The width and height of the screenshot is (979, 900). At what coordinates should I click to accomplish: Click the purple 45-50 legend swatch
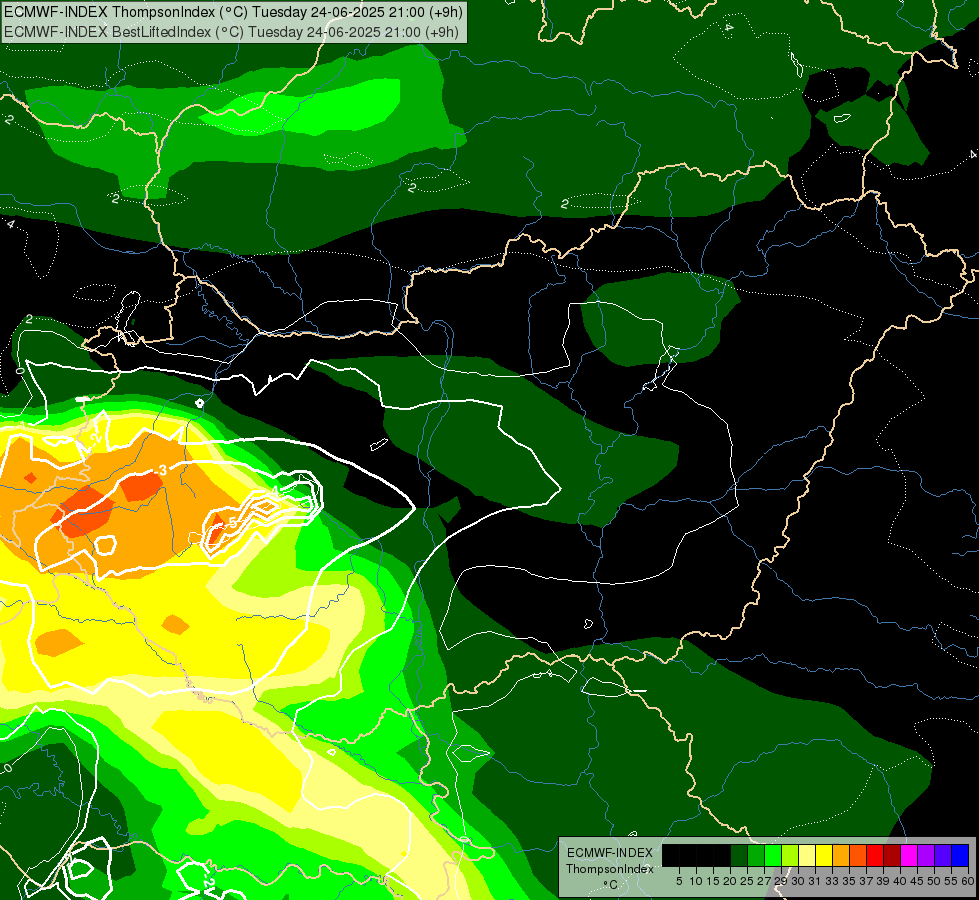(926, 855)
